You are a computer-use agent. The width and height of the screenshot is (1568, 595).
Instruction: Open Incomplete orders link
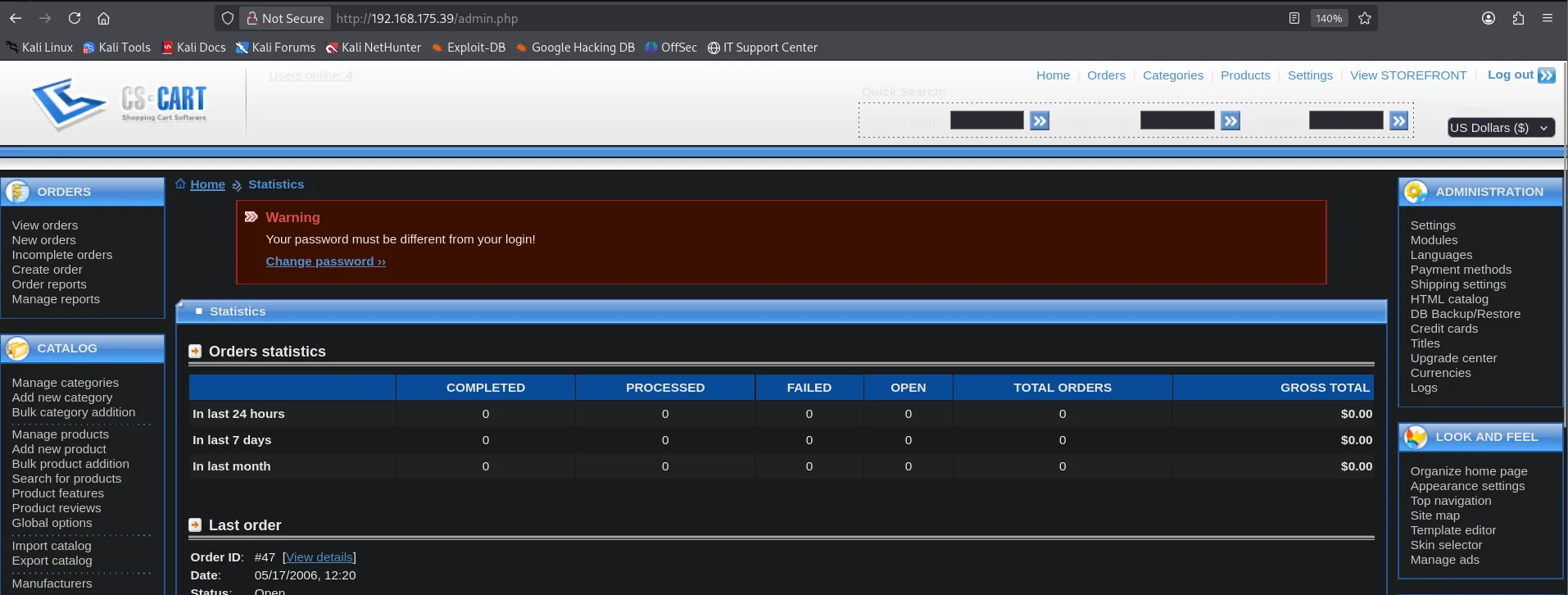[x=61, y=255]
